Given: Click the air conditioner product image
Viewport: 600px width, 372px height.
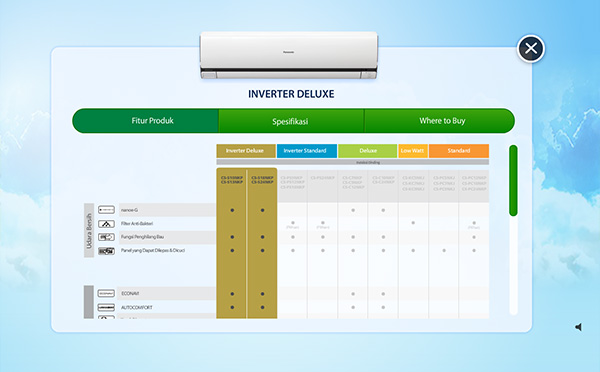Looking at the screenshot, I should (289, 55).
